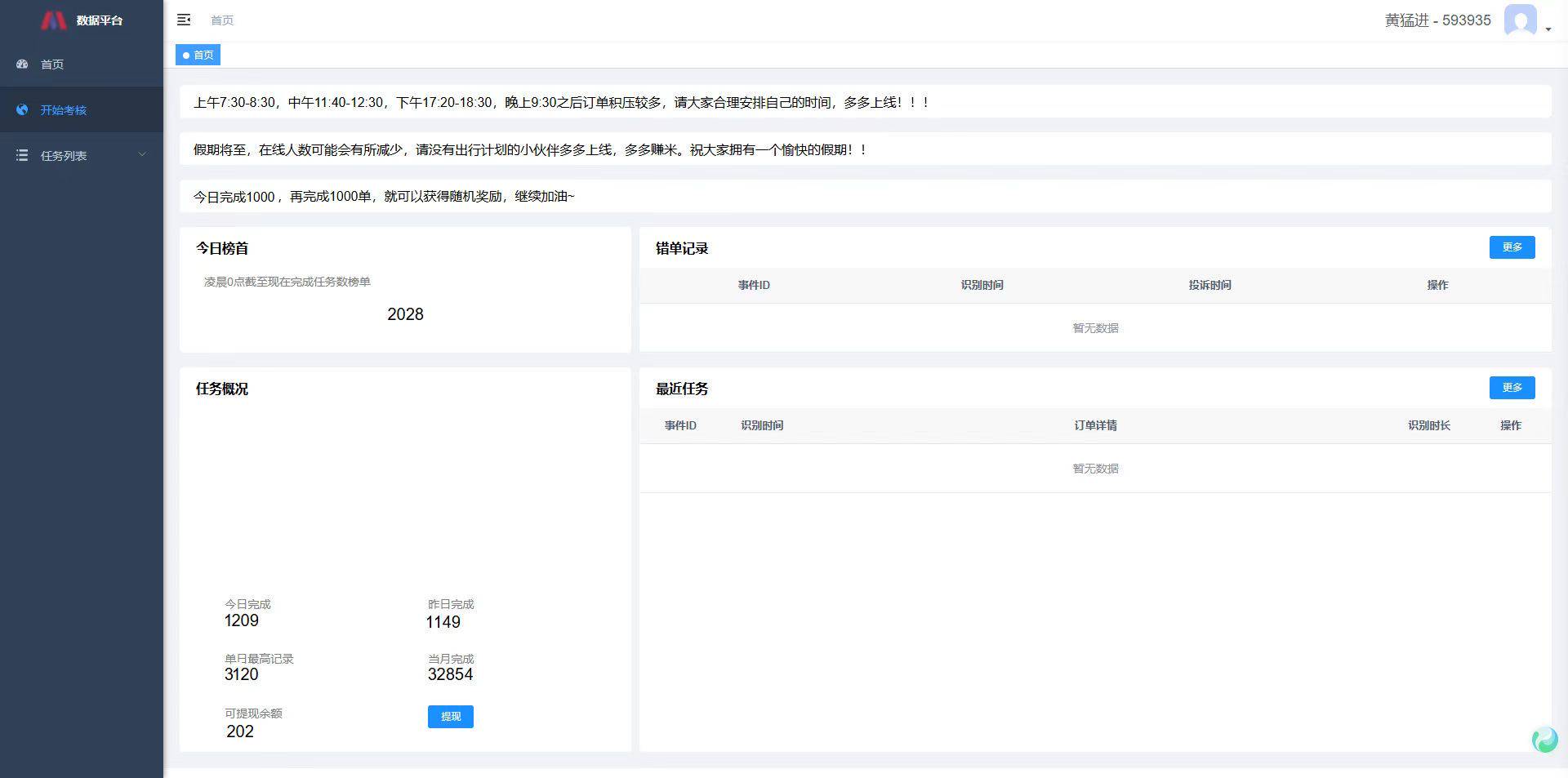This screenshot has width=1568, height=778.
Task: Open 开始考核 in the sidebar menu
Action: (x=64, y=110)
